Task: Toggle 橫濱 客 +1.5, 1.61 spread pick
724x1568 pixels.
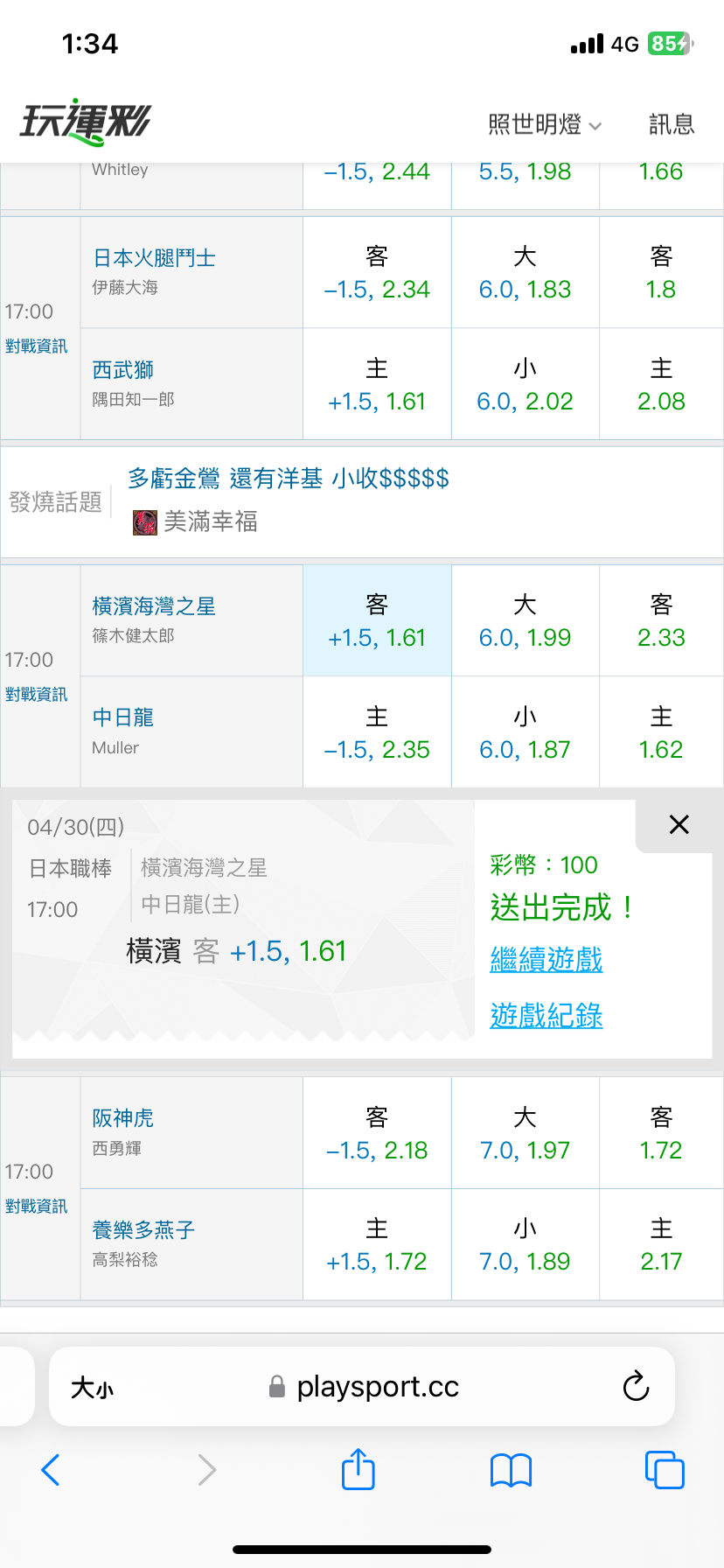Action: pyautogui.click(x=377, y=621)
